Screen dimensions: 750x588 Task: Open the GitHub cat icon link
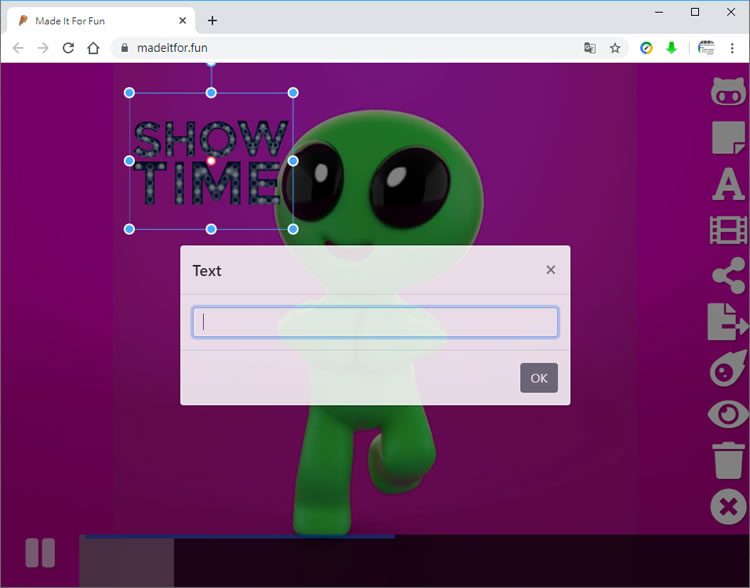click(x=728, y=91)
